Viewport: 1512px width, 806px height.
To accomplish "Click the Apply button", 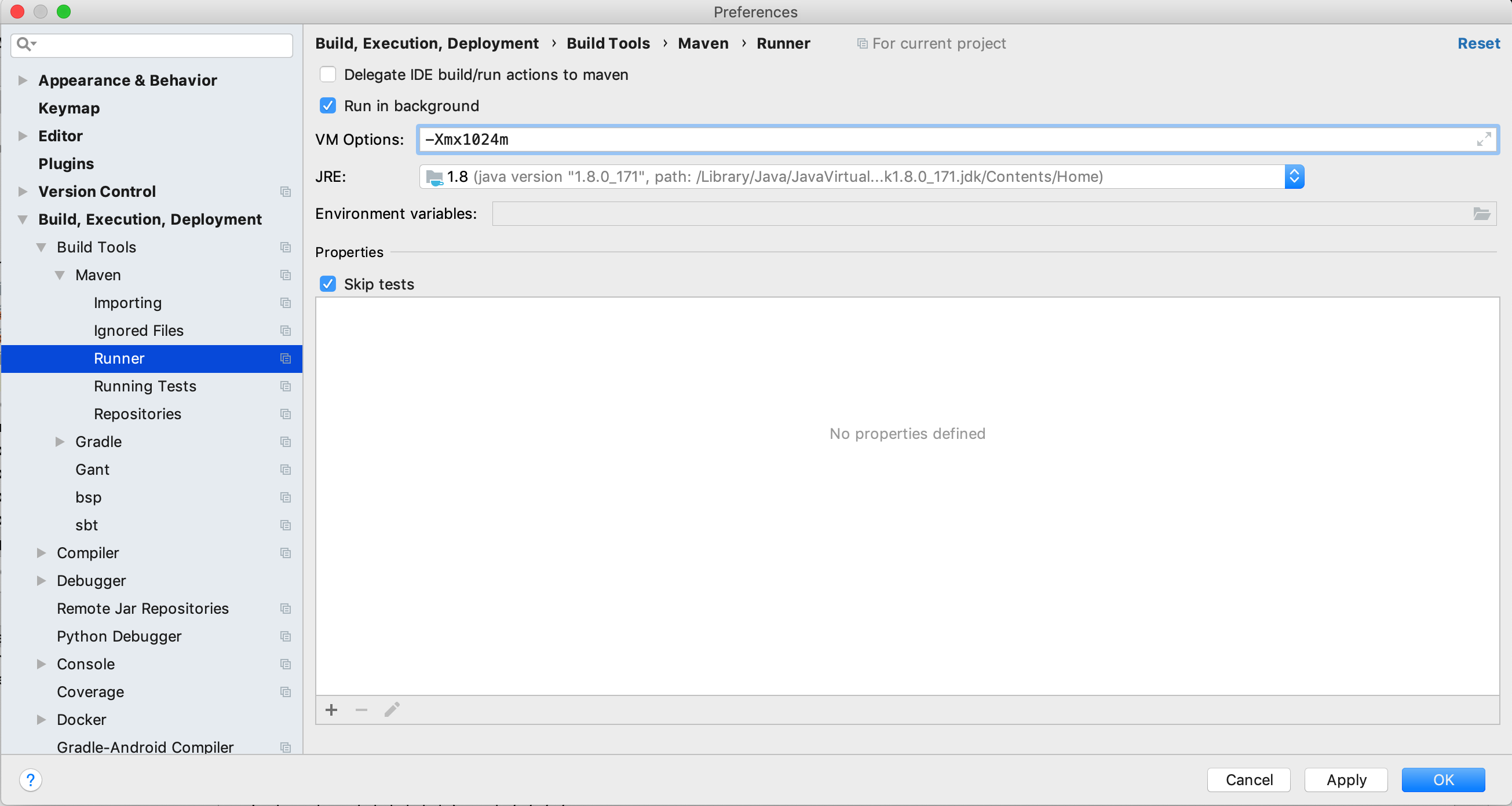I will [1346, 779].
